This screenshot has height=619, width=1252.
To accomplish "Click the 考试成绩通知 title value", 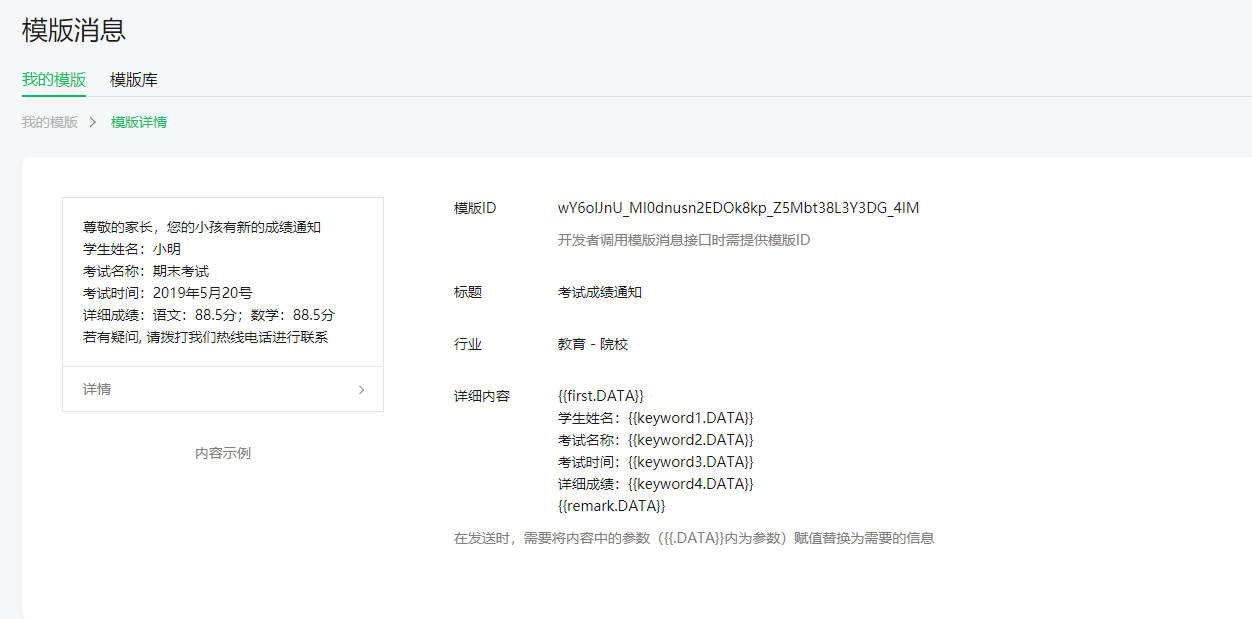I will (x=600, y=292).
